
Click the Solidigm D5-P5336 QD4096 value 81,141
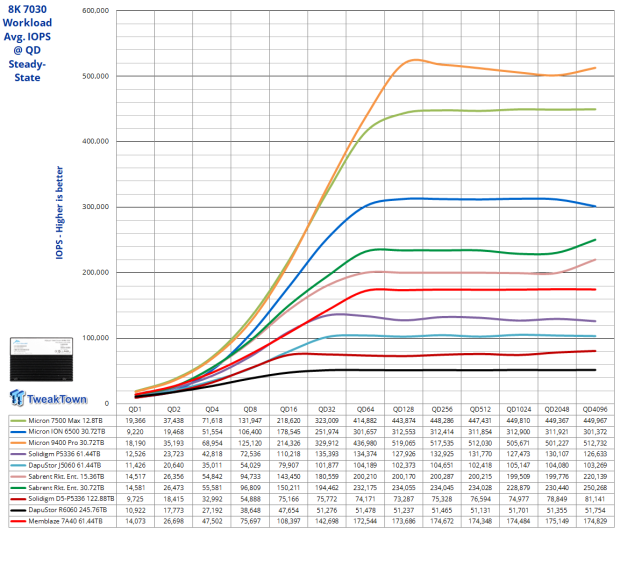[595, 499]
